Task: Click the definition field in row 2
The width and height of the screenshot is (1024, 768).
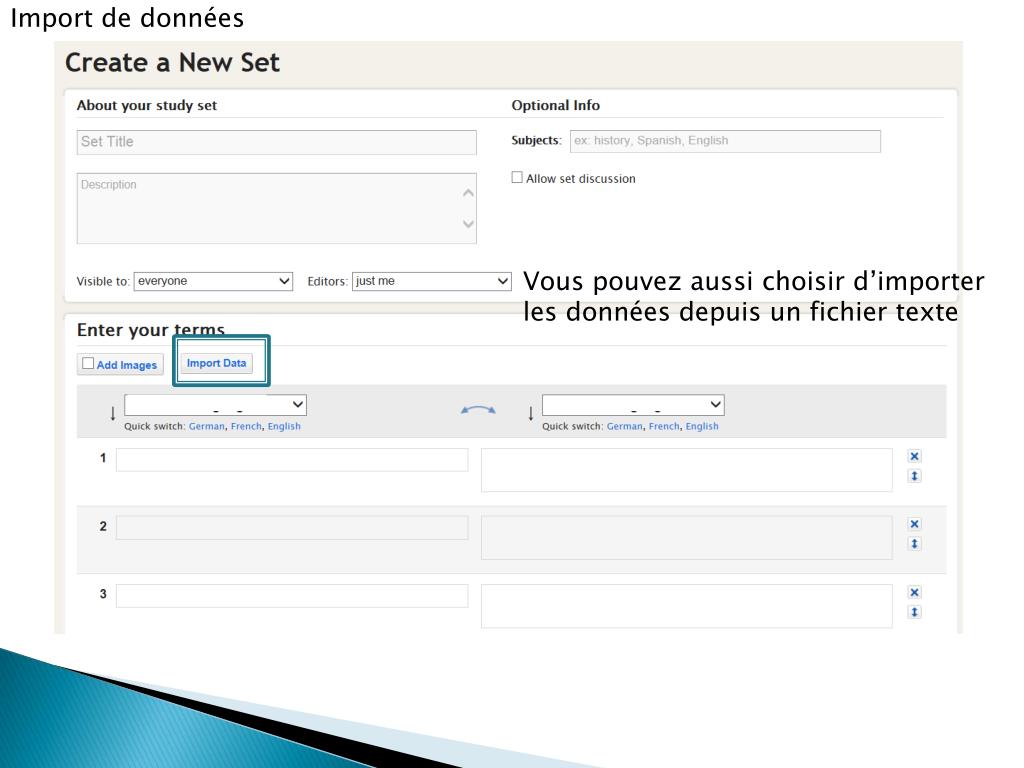Action: coord(686,537)
